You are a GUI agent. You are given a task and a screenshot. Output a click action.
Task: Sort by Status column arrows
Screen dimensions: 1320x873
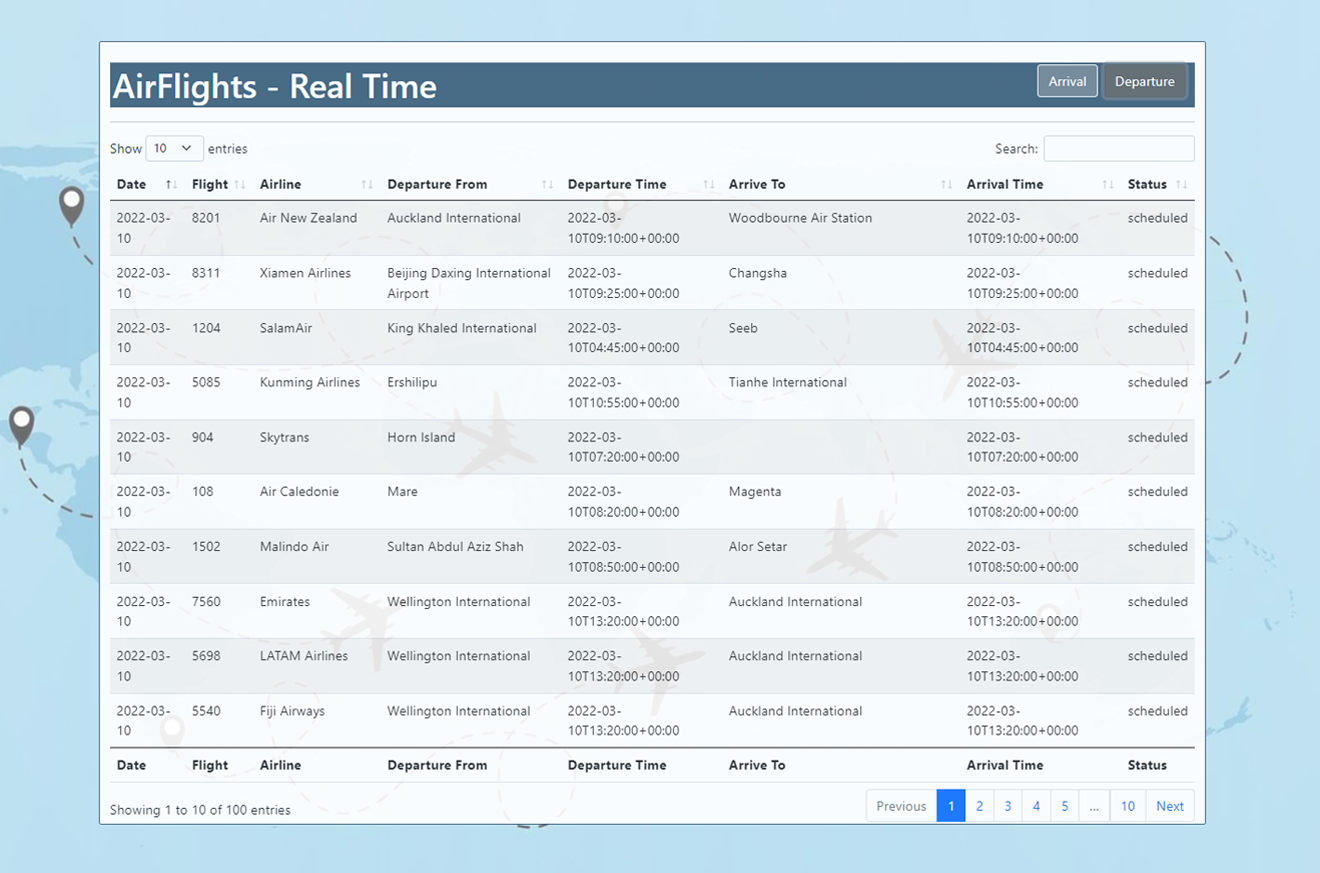(1182, 185)
